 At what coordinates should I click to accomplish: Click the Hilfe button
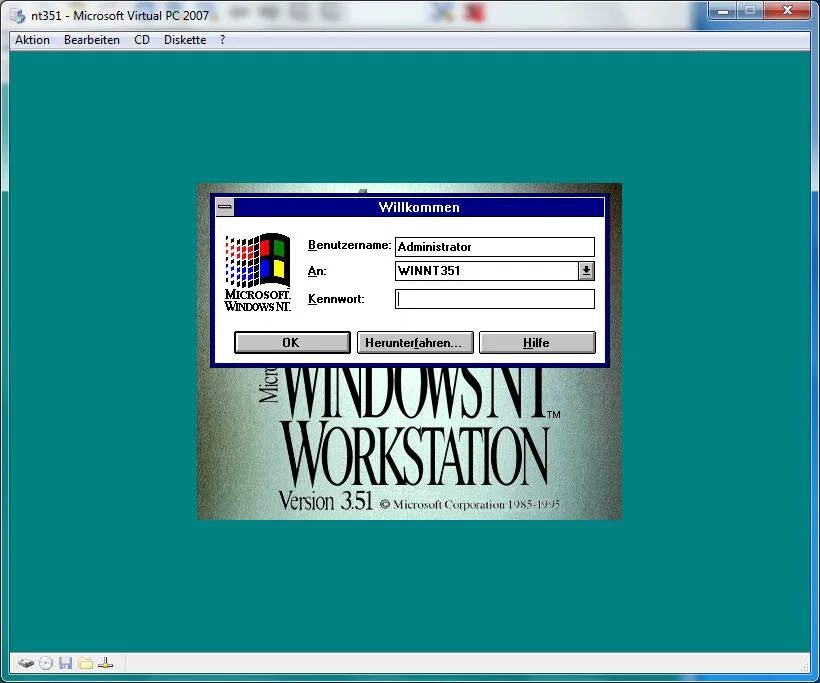pos(537,342)
